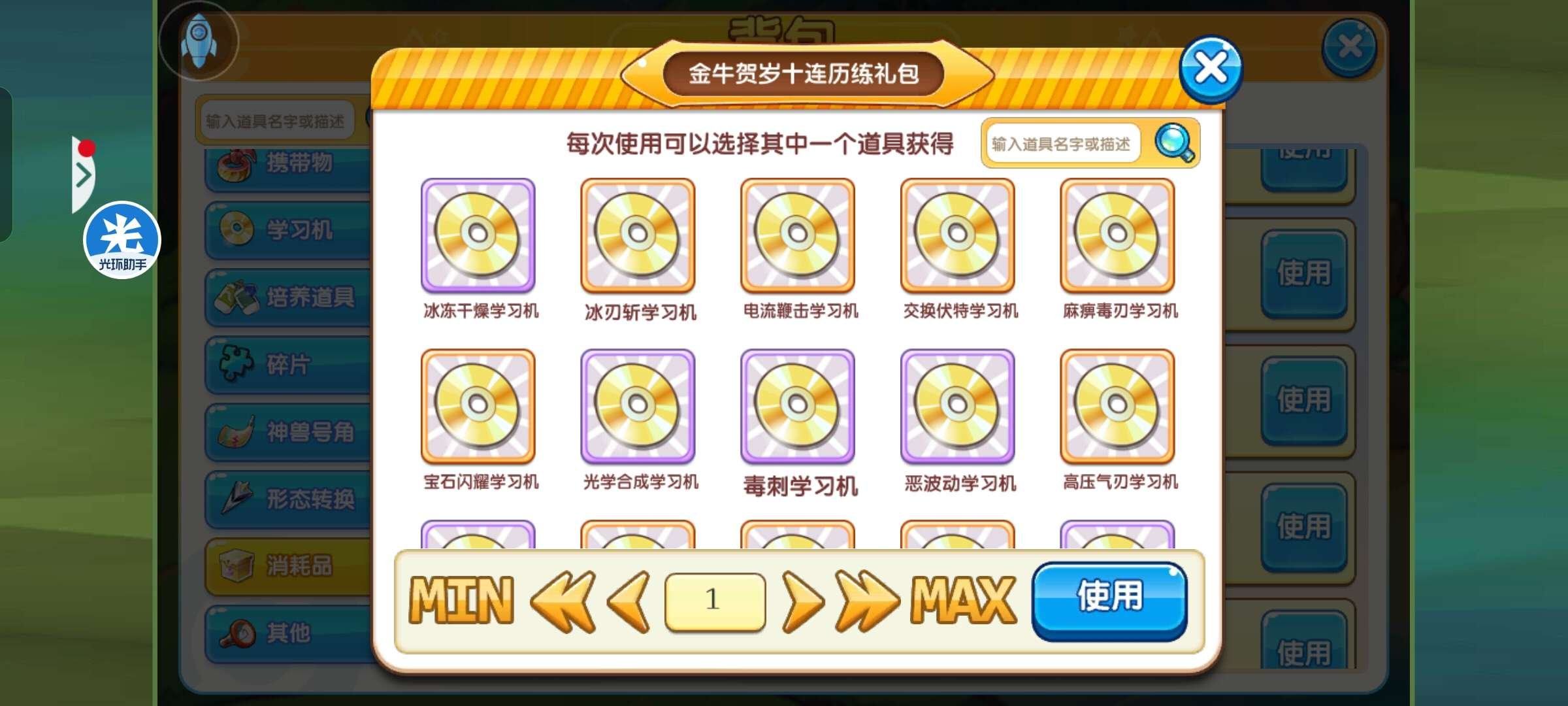Focus the dialog item name search field

(x=1062, y=143)
